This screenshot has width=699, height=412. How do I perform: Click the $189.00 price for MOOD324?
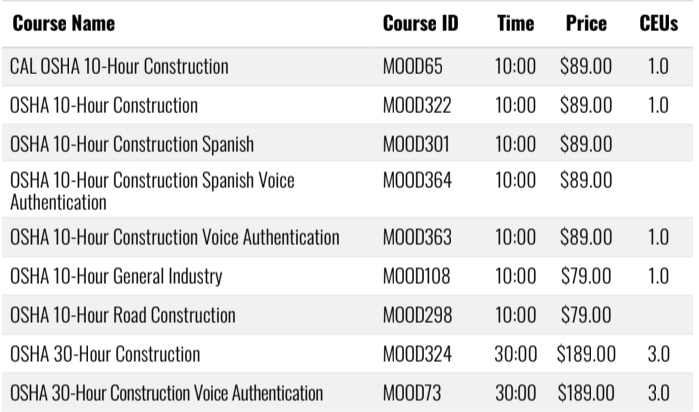coord(586,354)
